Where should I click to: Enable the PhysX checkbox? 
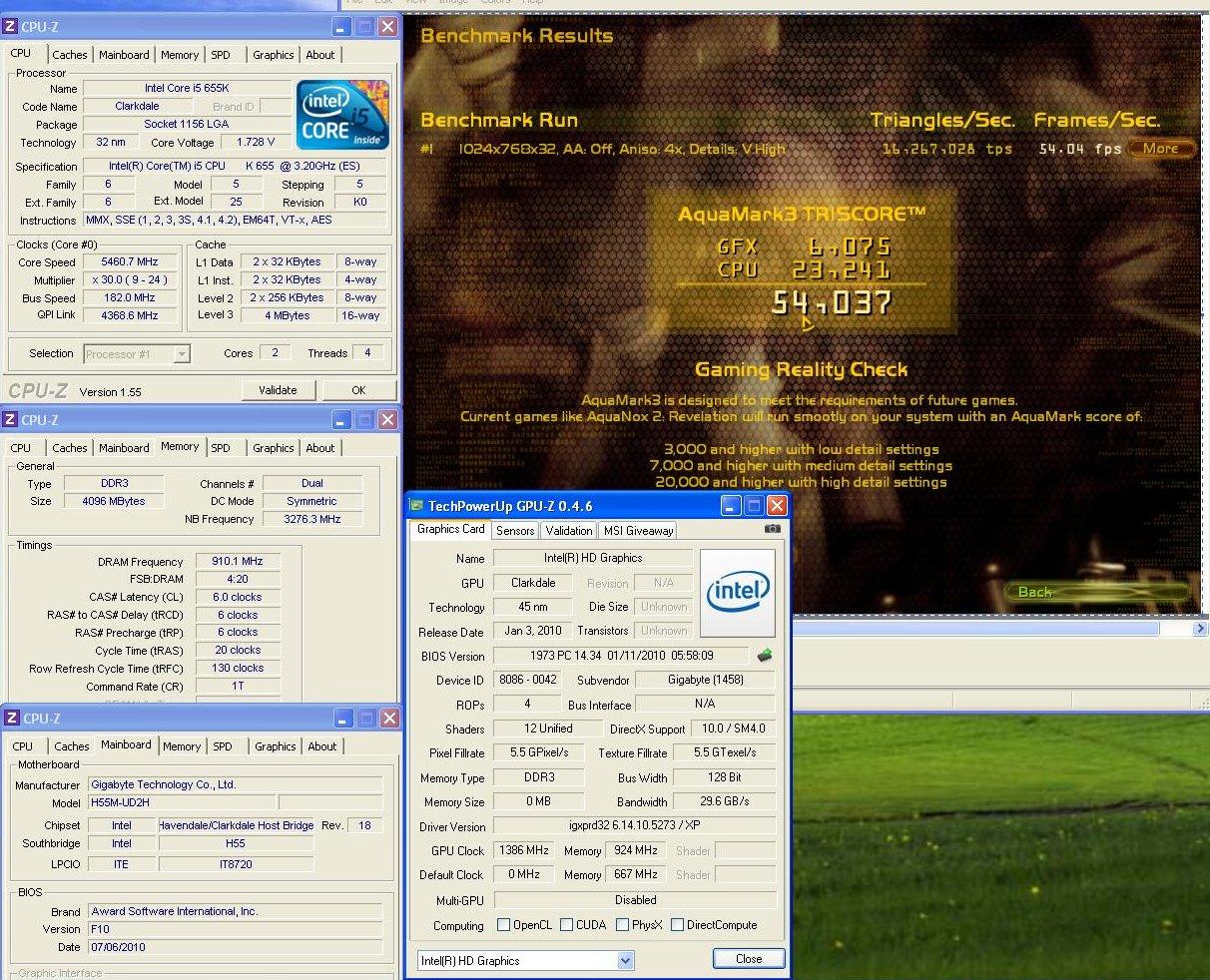click(622, 925)
